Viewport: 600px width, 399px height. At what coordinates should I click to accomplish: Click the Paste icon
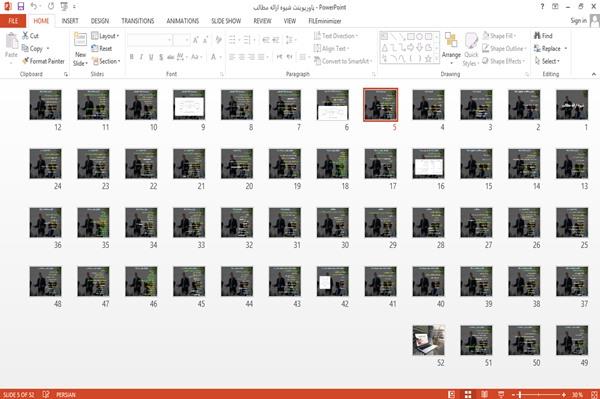click(11, 41)
